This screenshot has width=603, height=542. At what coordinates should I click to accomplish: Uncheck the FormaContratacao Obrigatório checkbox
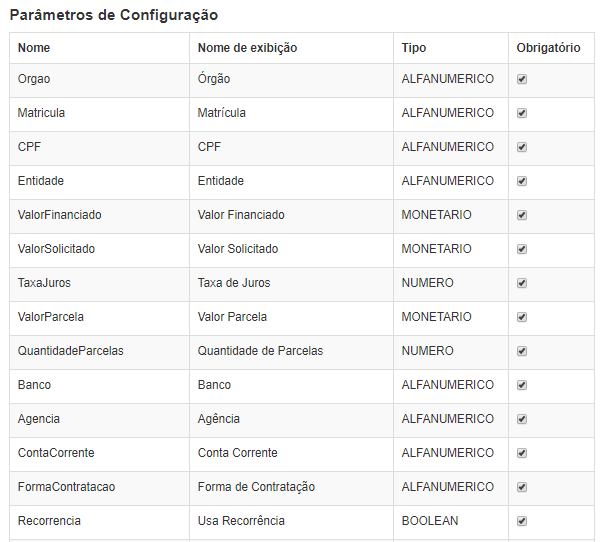[x=521, y=487]
